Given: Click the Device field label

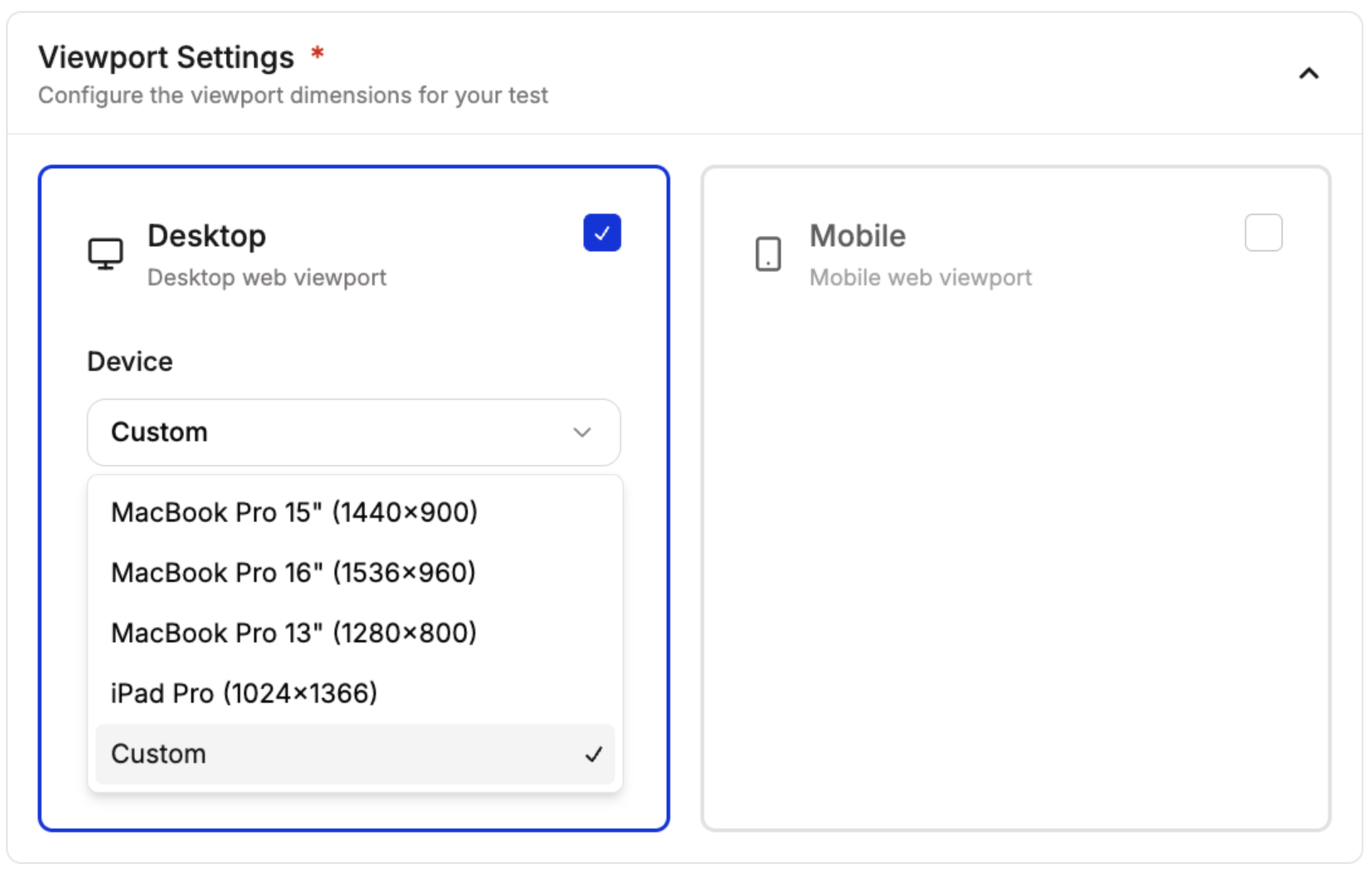Looking at the screenshot, I should [x=130, y=361].
